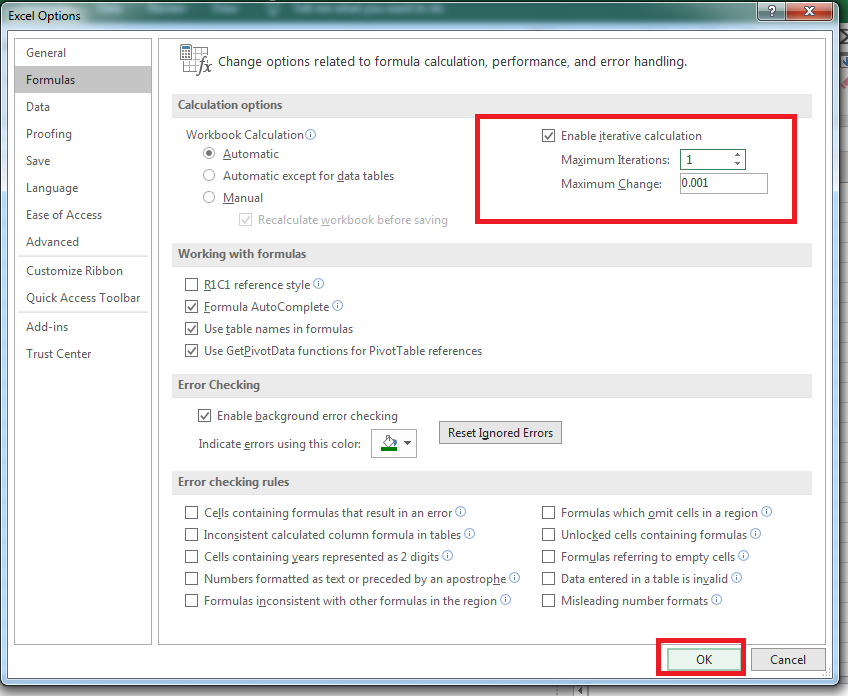848x696 pixels.
Task: Check Misleading number formats
Action: pos(548,601)
